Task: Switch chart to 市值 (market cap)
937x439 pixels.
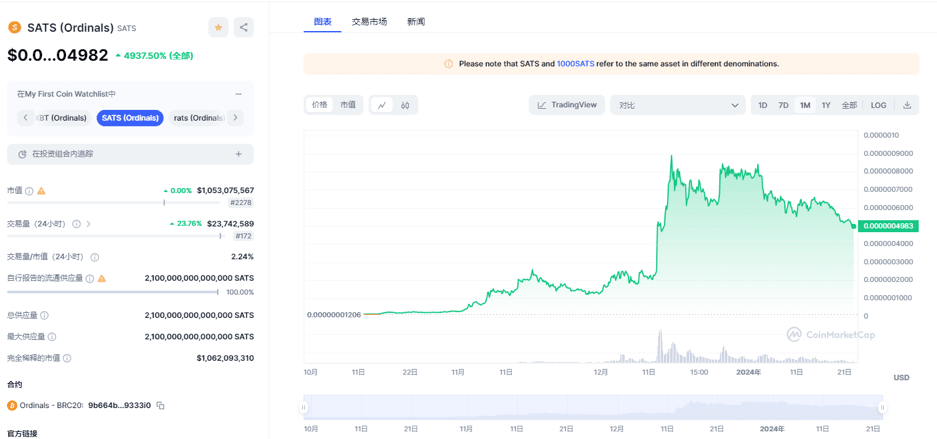Action: [347, 105]
